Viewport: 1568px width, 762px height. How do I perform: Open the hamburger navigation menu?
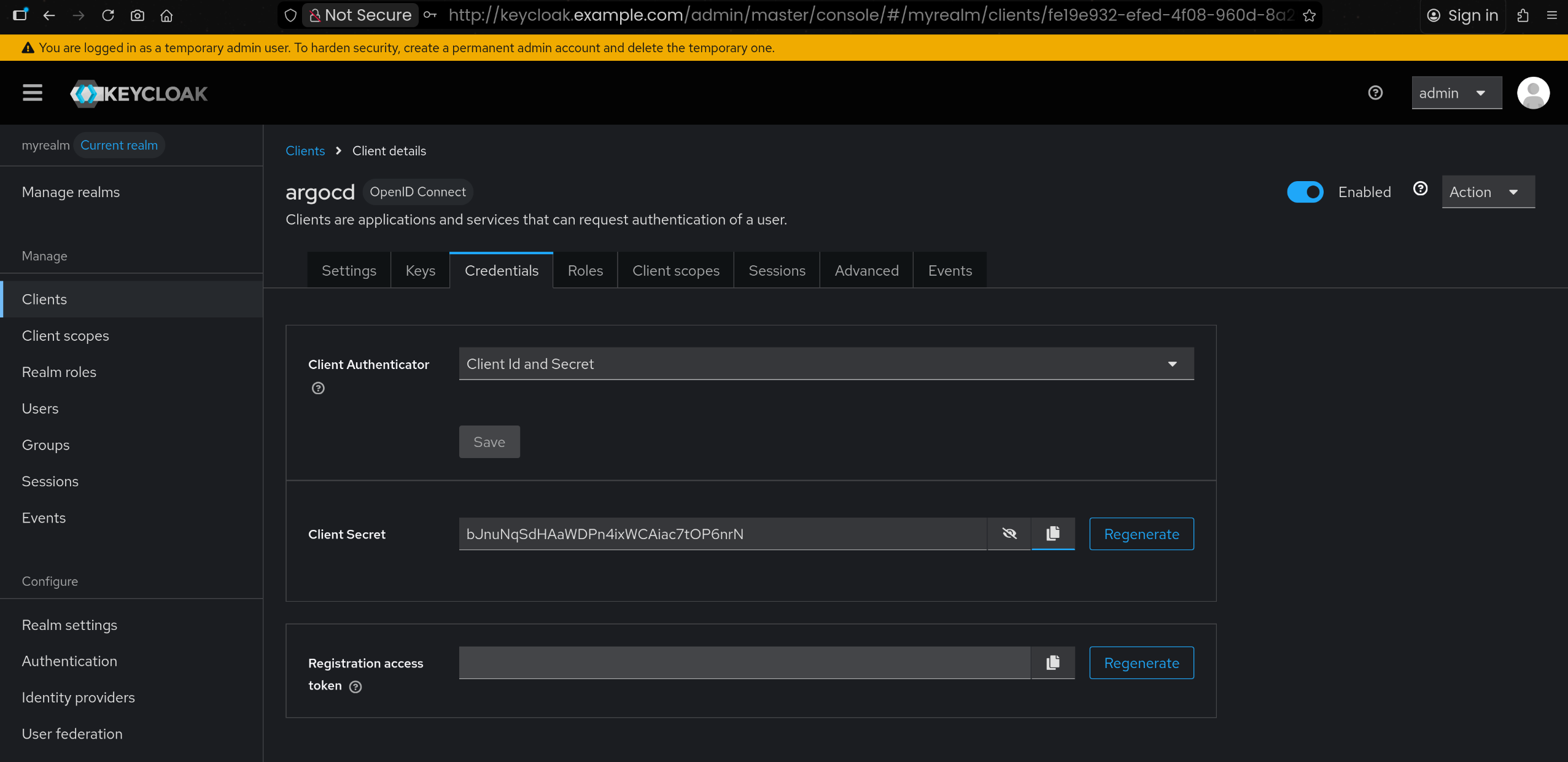pyautogui.click(x=33, y=93)
